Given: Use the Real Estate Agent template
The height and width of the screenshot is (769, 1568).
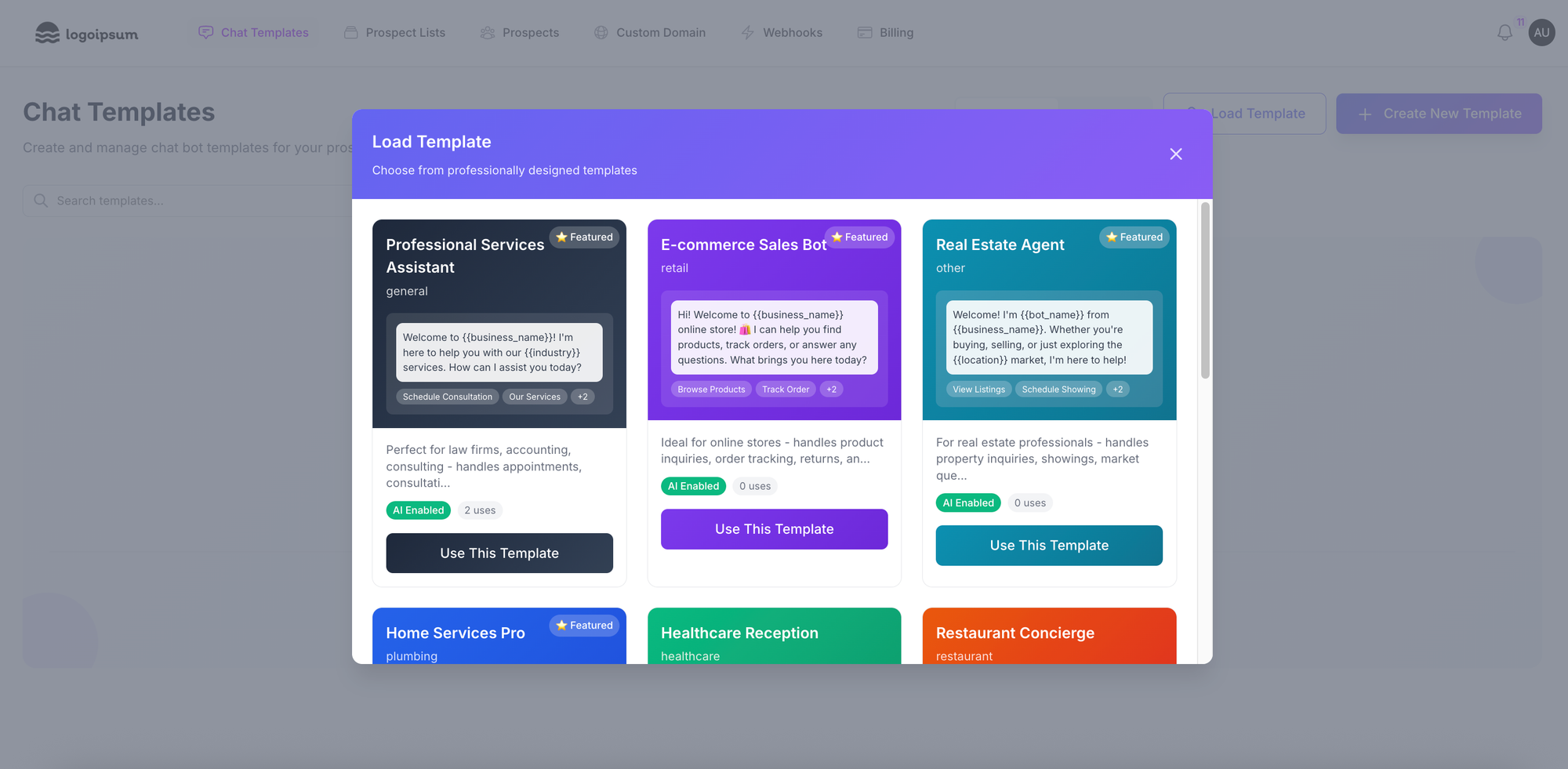Looking at the screenshot, I should click(x=1049, y=546).
